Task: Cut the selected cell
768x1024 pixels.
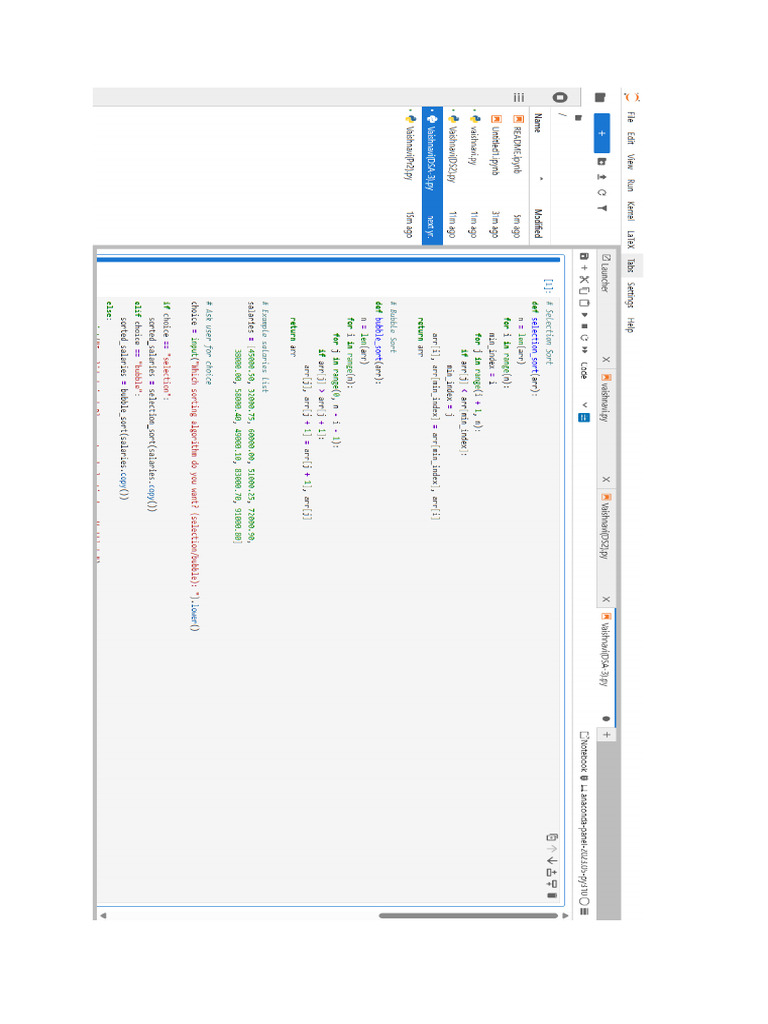Action: click(x=584, y=279)
